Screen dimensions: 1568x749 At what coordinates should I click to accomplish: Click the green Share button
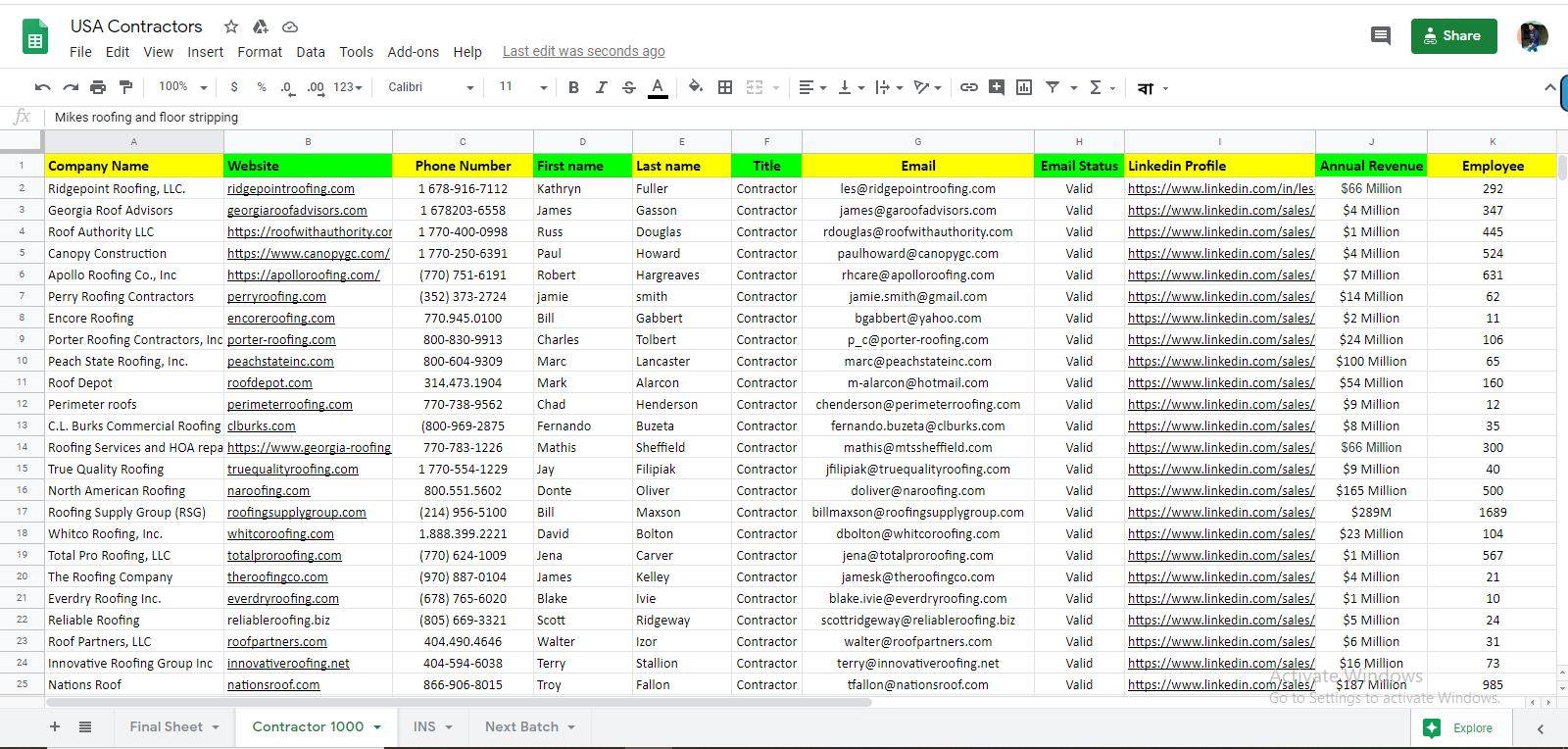(1453, 36)
